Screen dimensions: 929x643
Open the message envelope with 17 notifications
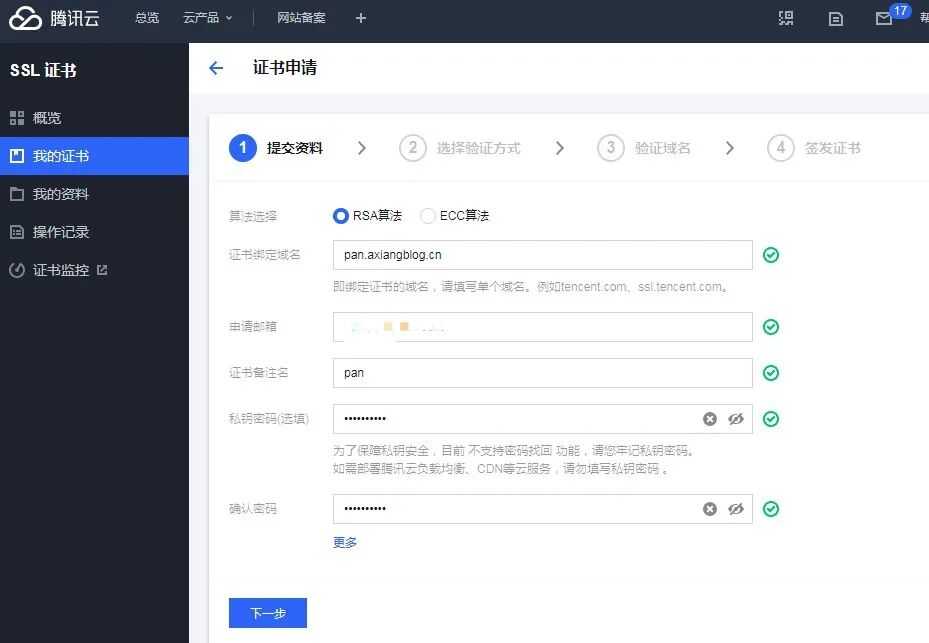pos(884,18)
